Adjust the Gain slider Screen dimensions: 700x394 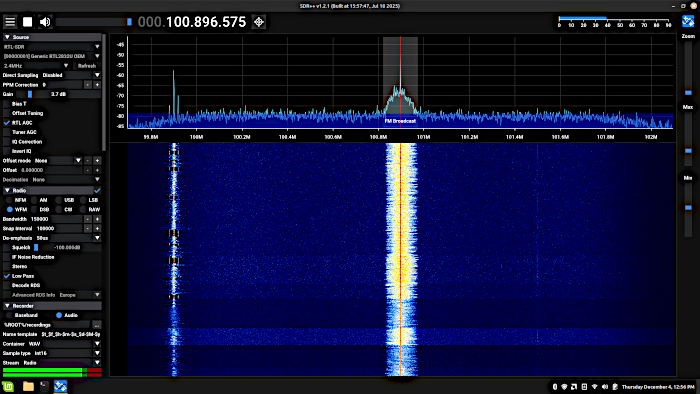click(x=58, y=94)
